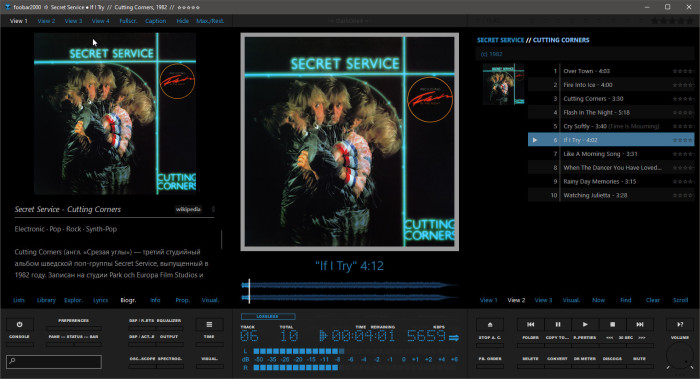This screenshot has width=700, height=379.
Task: Rewind 30 seconds with left arrows
Action: pos(609,337)
